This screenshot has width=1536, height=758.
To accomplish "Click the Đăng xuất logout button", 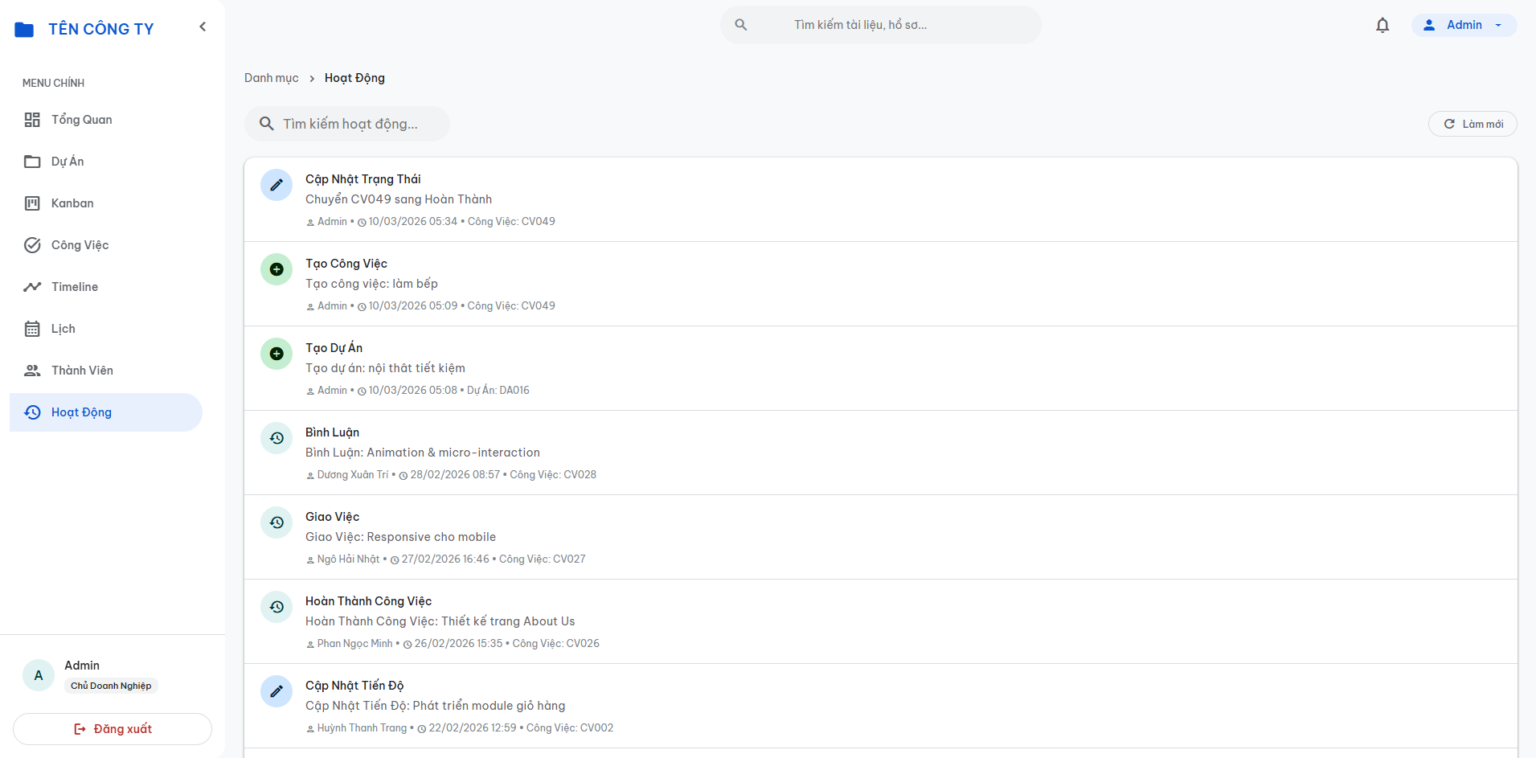I will tap(112, 729).
